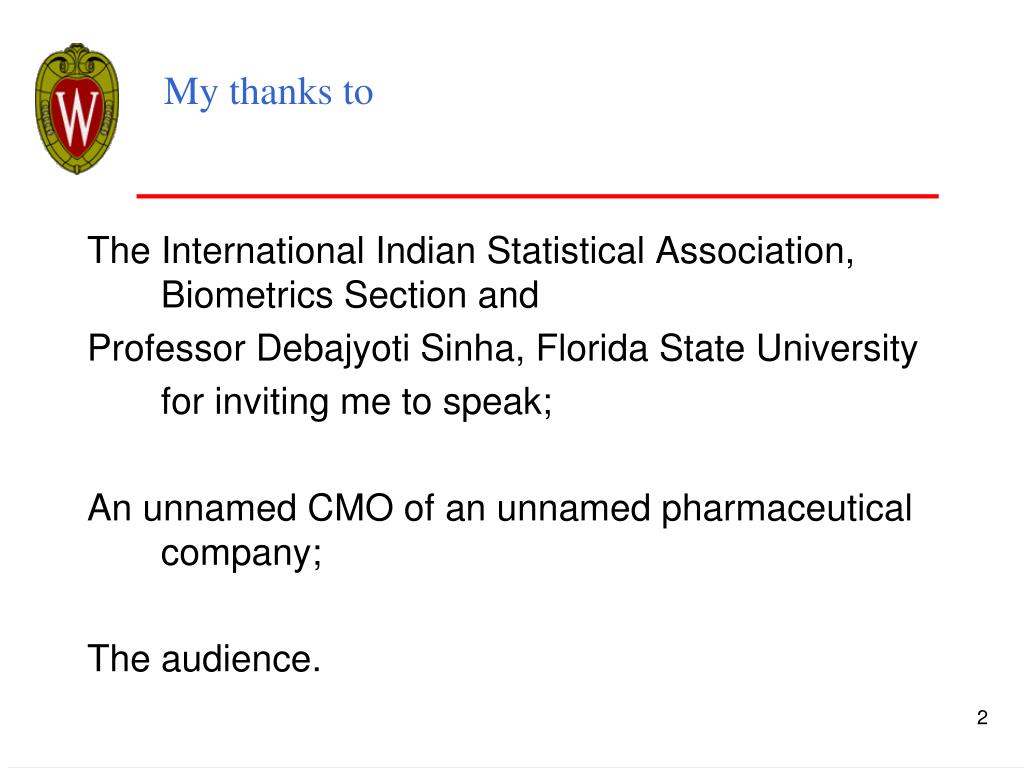Viewport: 1024px width, 768px height.
Task: Click the text 'The audience.'
Action: point(204,658)
